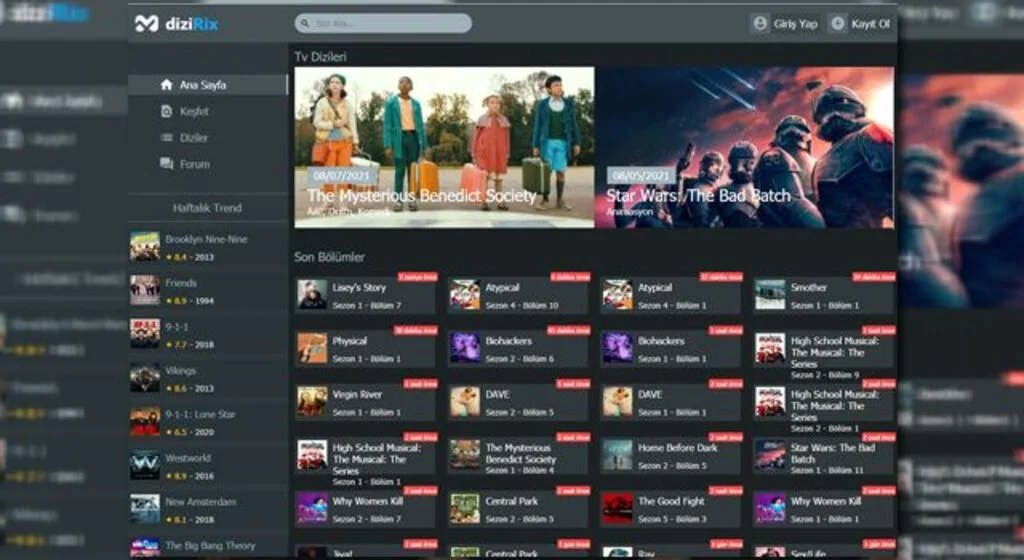Open the Star Wars: The Bad Batch banner
The image size is (1024, 560).
point(744,148)
